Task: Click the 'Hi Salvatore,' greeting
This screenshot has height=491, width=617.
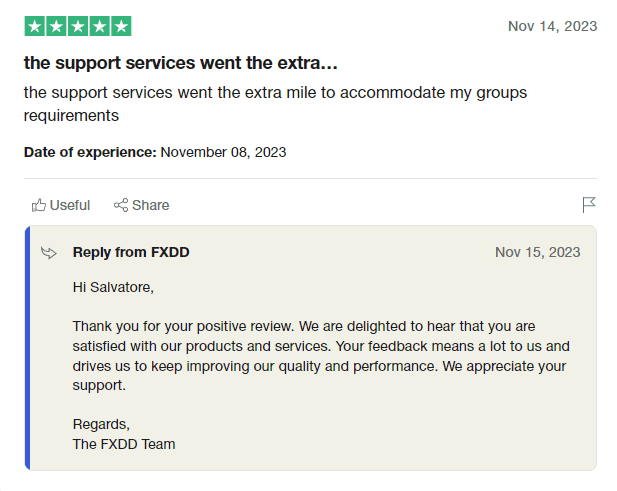Action: point(114,287)
